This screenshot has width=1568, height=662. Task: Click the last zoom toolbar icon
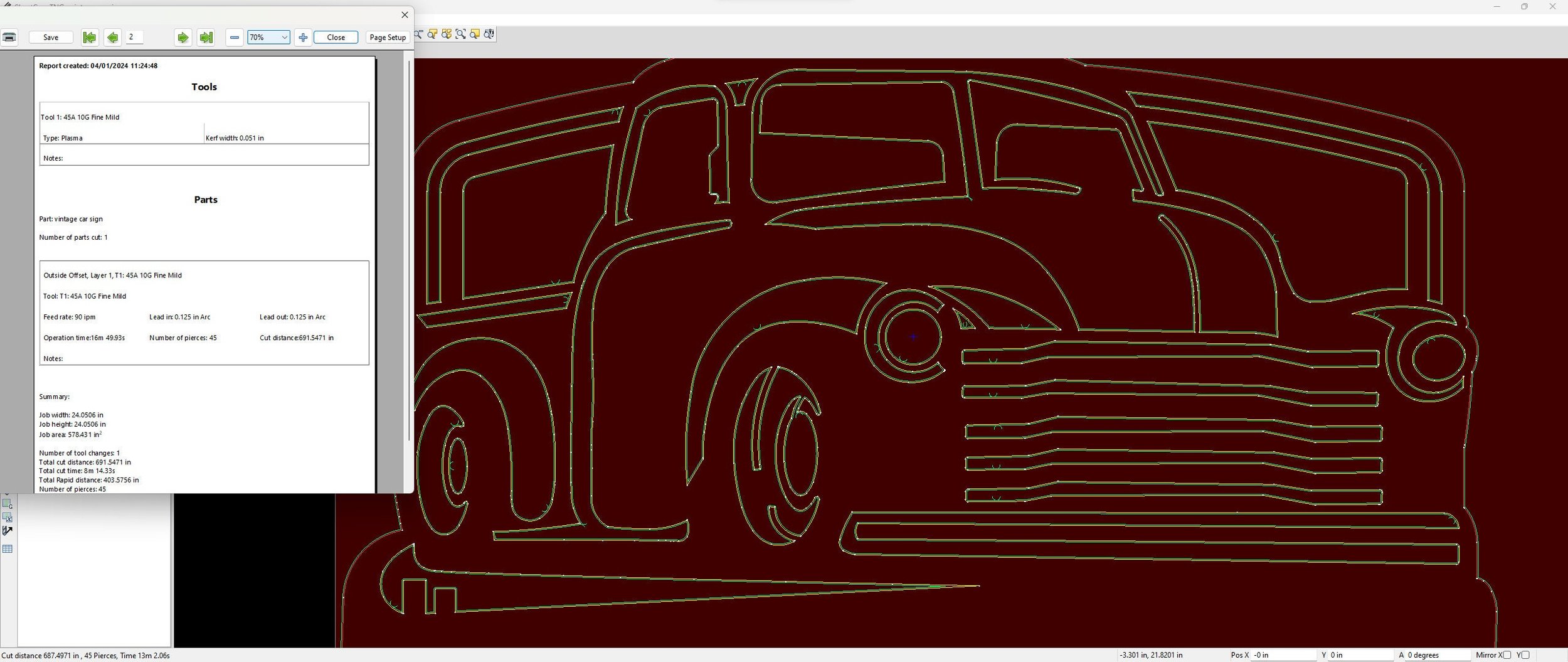489,34
